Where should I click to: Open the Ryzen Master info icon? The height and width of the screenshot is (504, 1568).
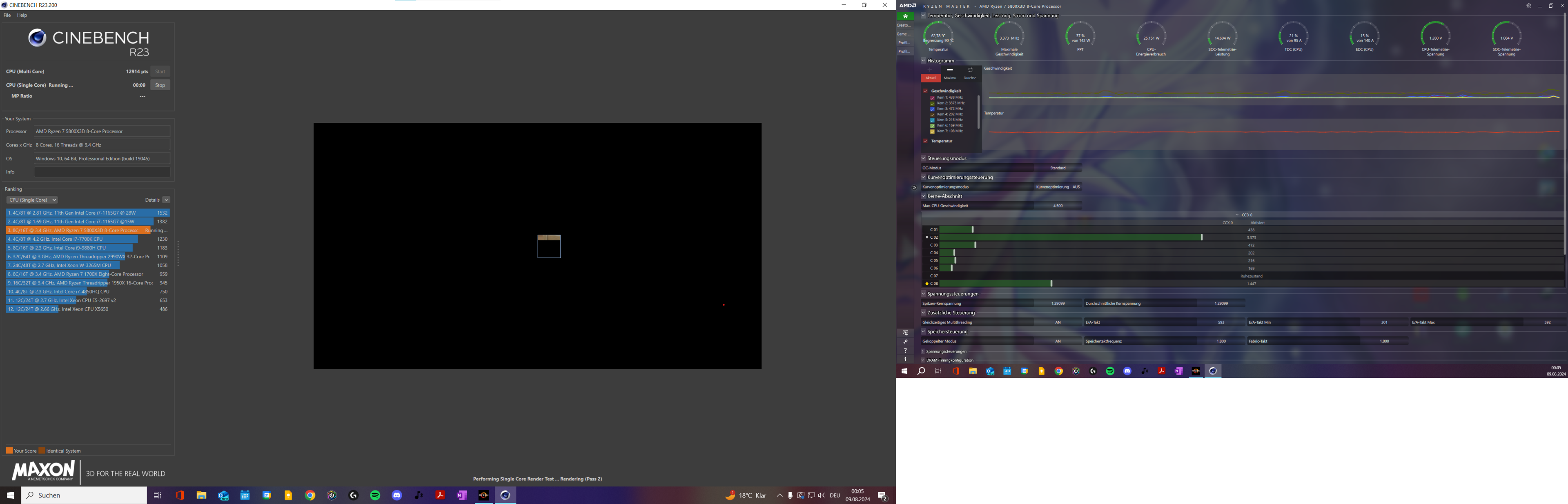tap(905, 359)
